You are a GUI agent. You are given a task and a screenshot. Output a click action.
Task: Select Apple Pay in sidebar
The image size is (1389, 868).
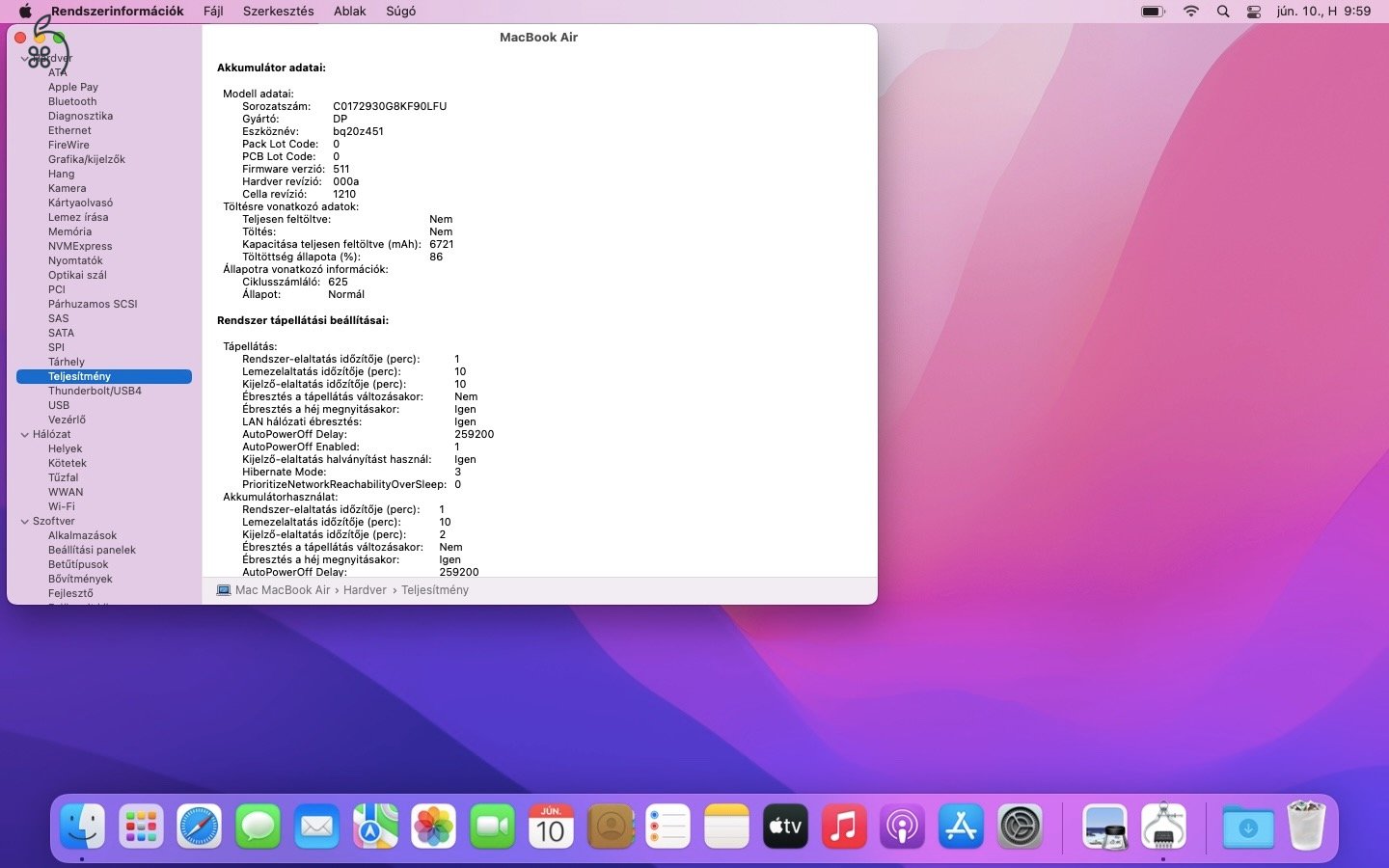(x=73, y=87)
